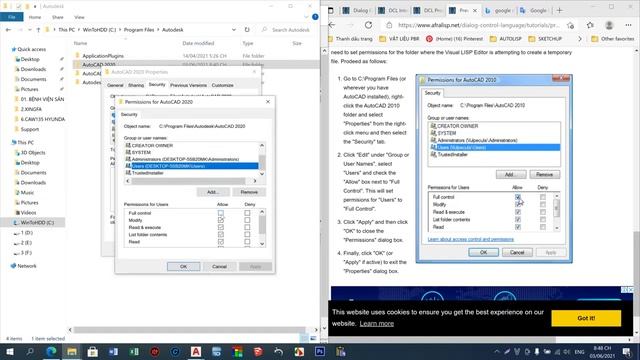Toggle Allow for List folder contents
This screenshot has height=360, width=640.
click(221, 235)
